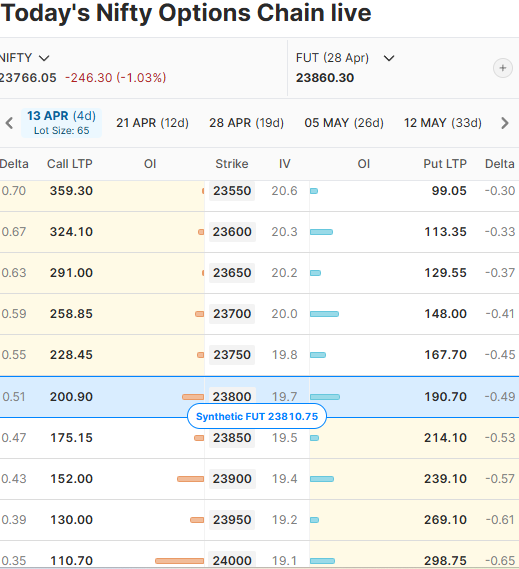Click IV value 20.6
Screen dimensions: 519x569
tap(285, 191)
